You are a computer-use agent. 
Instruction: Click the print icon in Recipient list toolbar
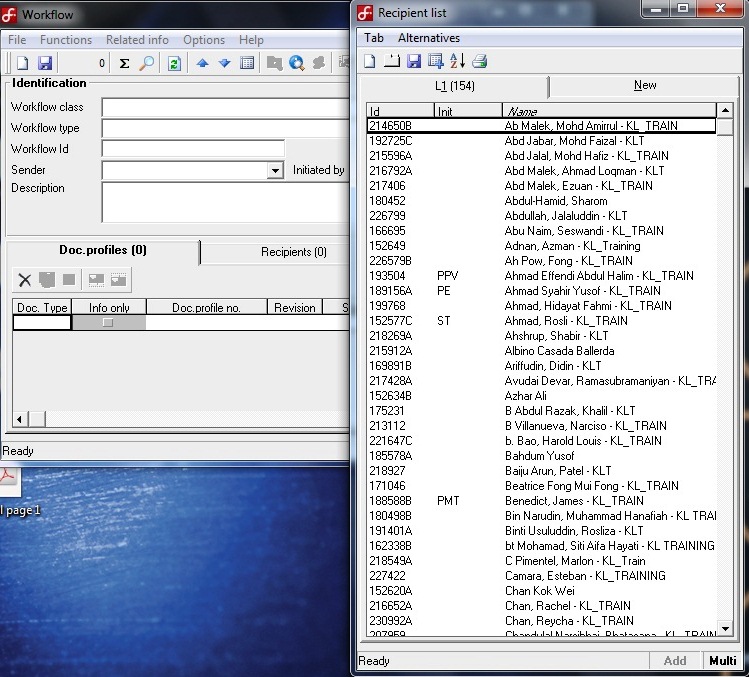480,62
